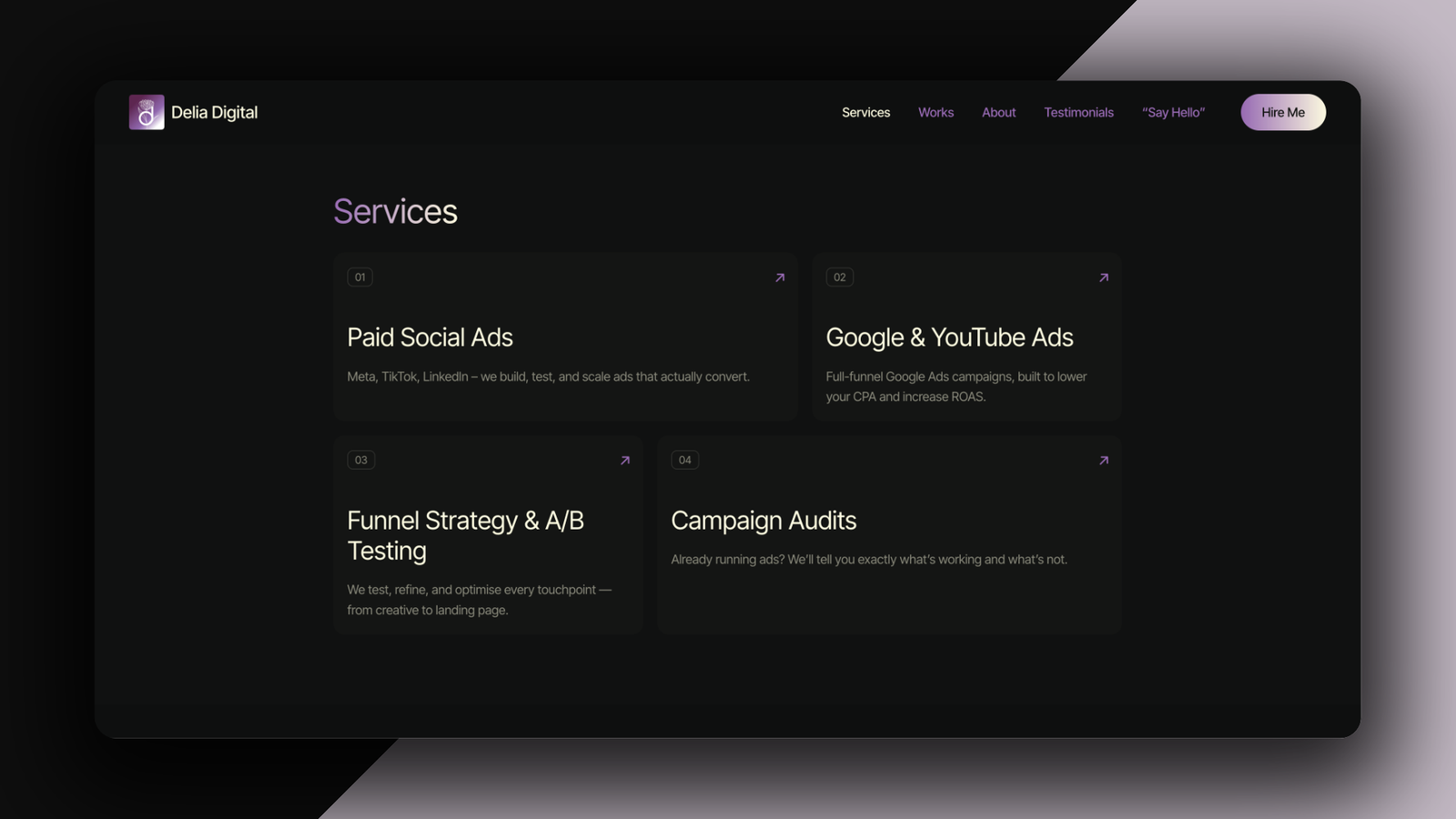Click the Delia Digital brand name
The image size is (1456, 819).
click(215, 113)
